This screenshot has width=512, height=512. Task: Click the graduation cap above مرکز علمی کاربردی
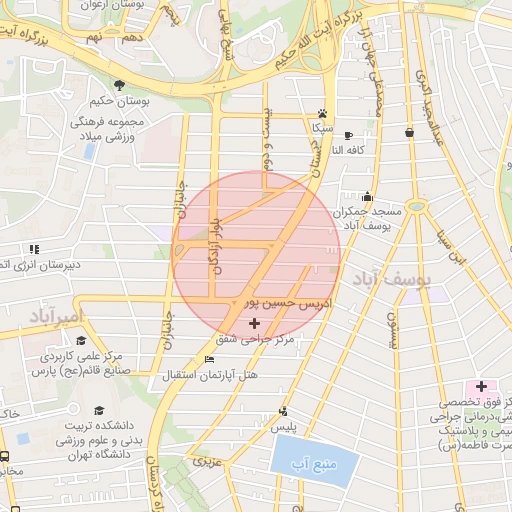tap(81, 341)
